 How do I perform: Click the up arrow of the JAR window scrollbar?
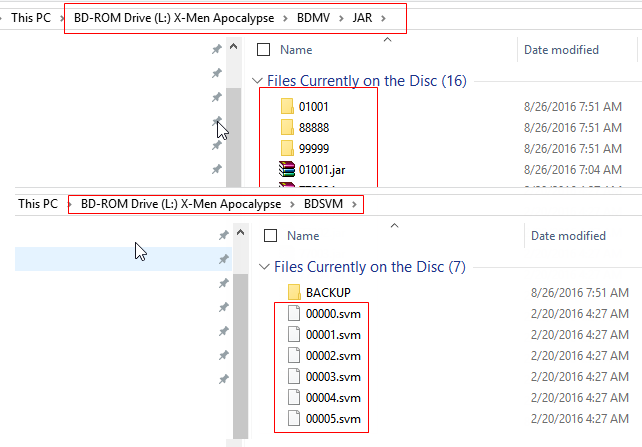tap(233, 46)
